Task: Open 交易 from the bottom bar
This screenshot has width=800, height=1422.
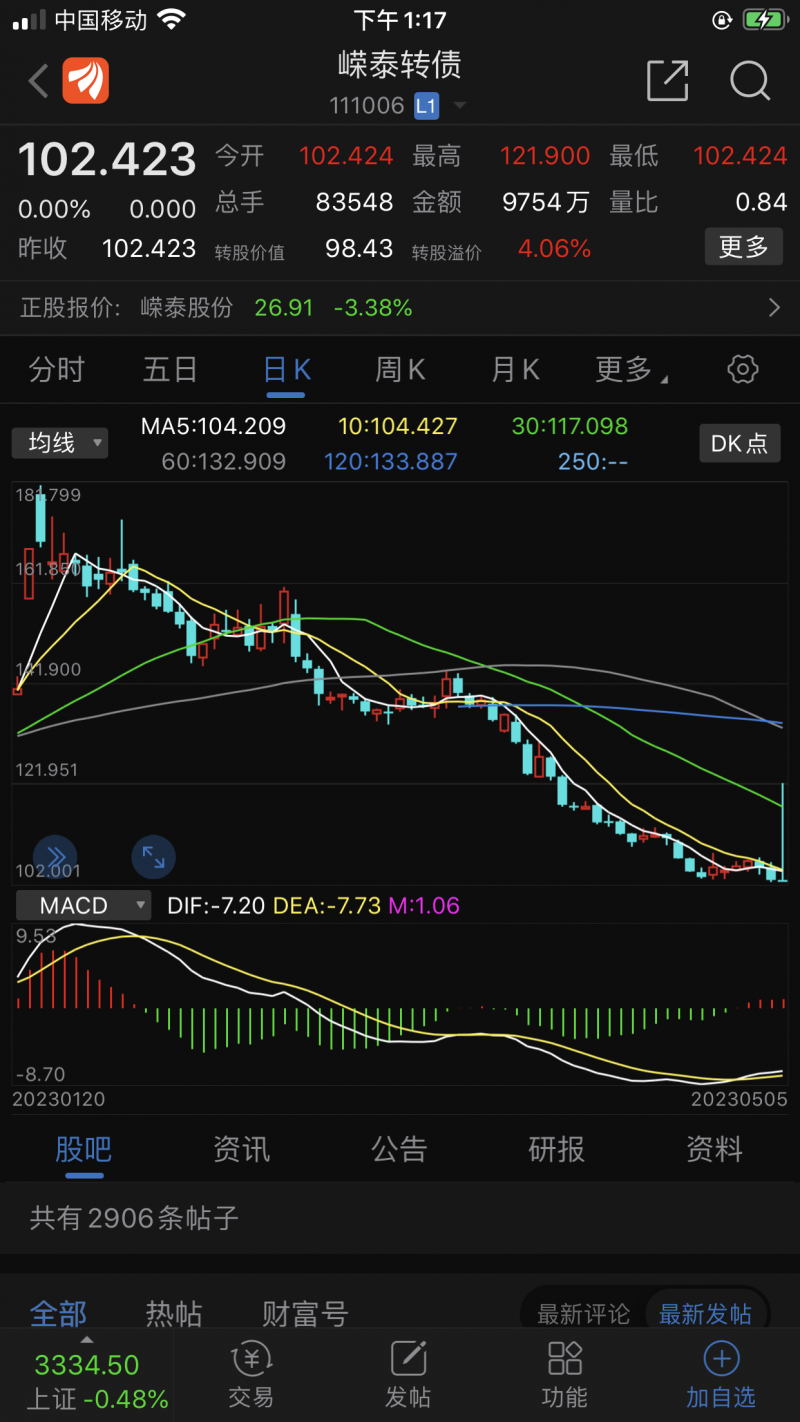Action: 250,1375
